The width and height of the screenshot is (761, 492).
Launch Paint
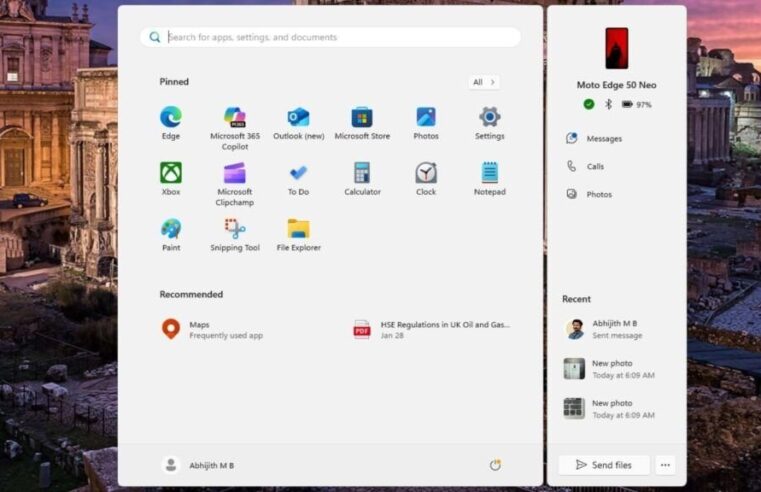point(171,234)
